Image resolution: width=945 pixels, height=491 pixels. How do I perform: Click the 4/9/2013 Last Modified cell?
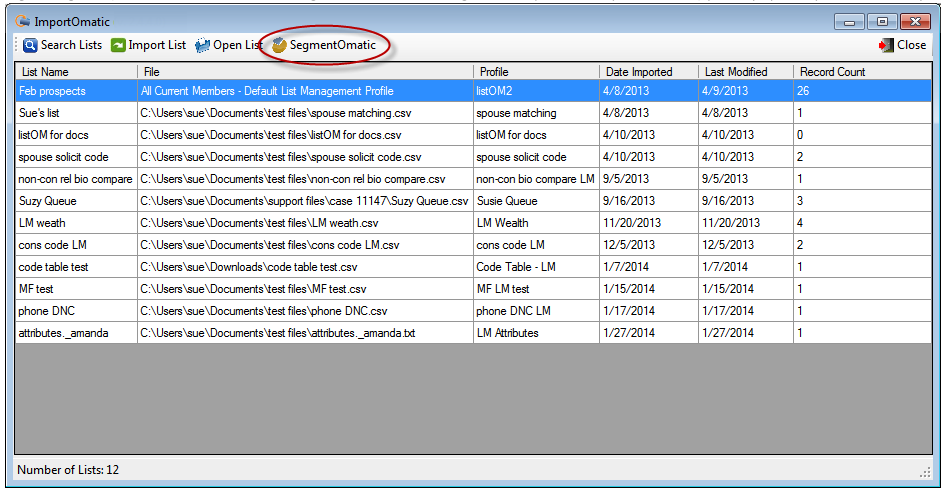746,91
